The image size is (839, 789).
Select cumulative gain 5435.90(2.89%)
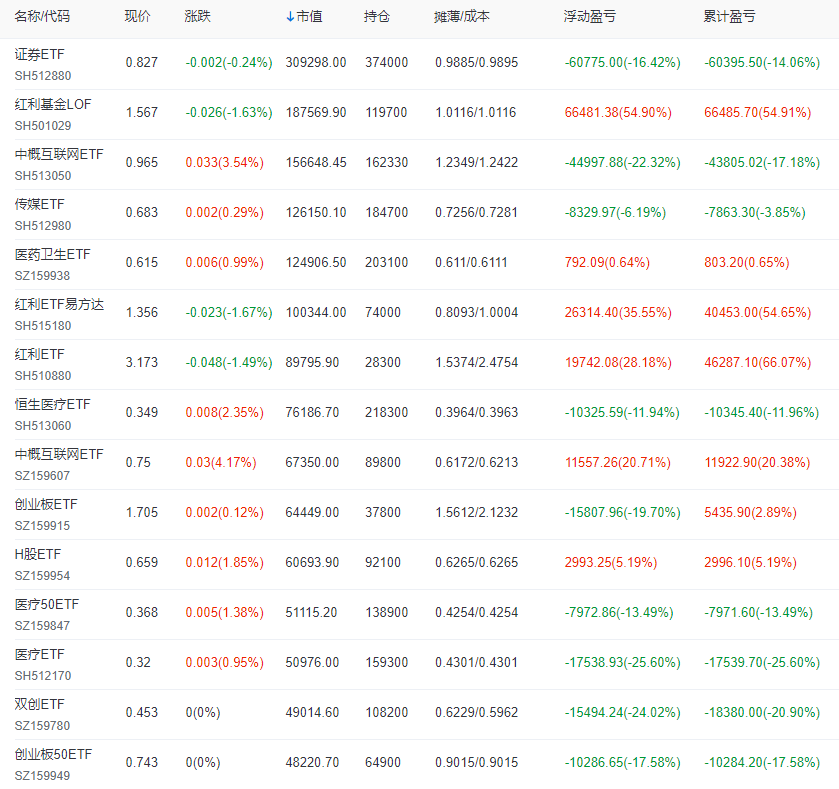pyautogui.click(x=751, y=513)
